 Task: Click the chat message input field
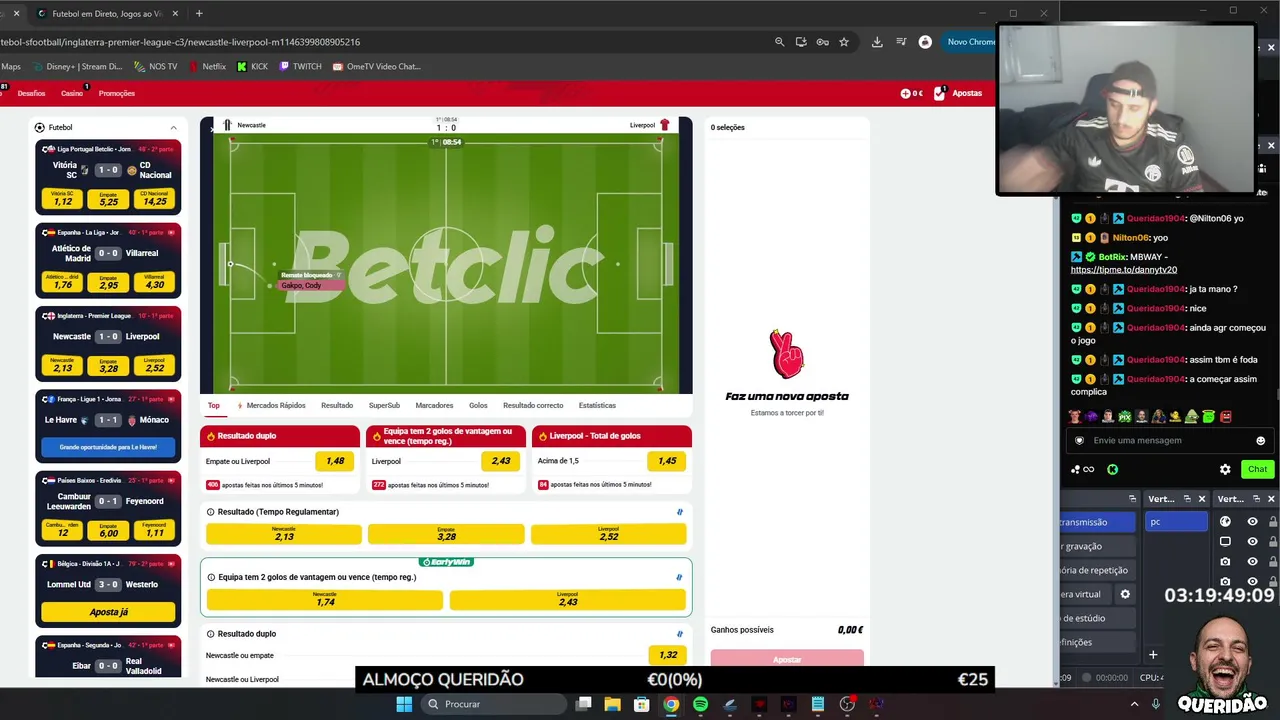coord(1168,440)
